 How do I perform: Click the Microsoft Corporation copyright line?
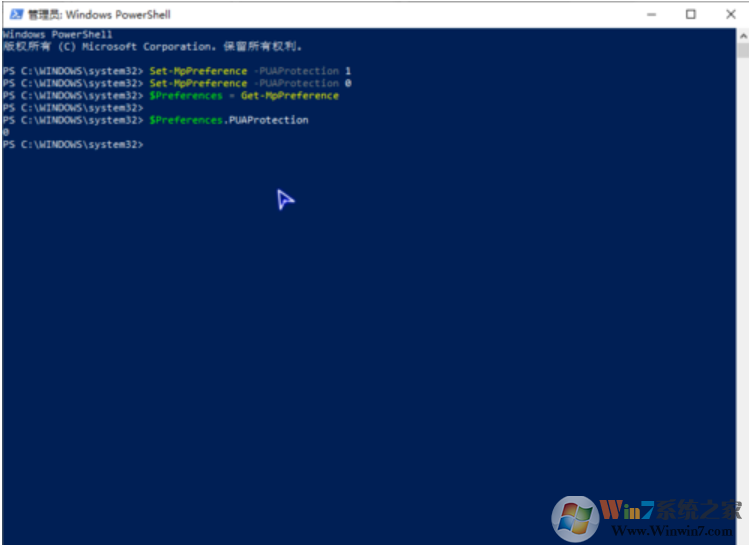click(152, 46)
